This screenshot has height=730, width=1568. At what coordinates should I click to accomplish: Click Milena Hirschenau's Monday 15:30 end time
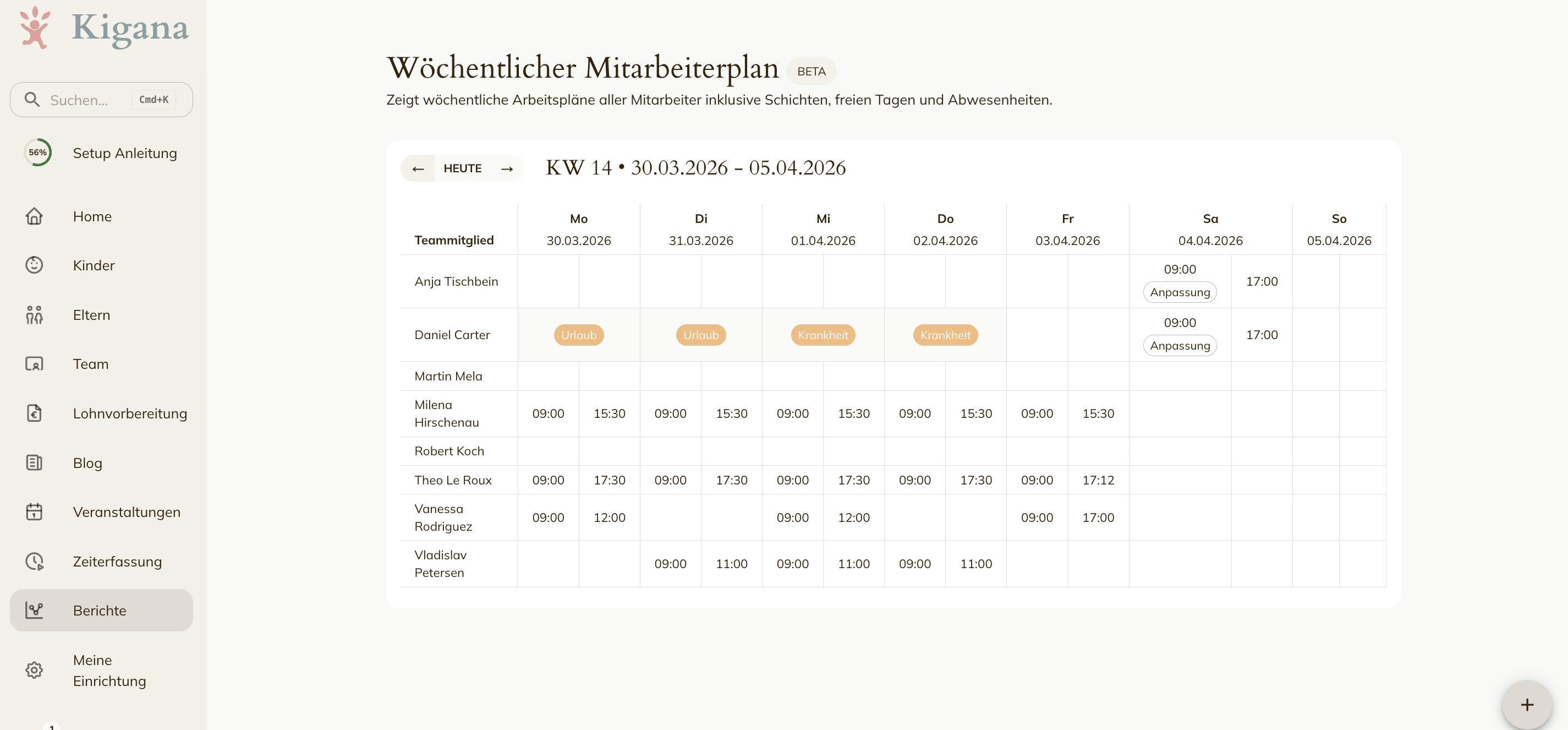coord(609,413)
